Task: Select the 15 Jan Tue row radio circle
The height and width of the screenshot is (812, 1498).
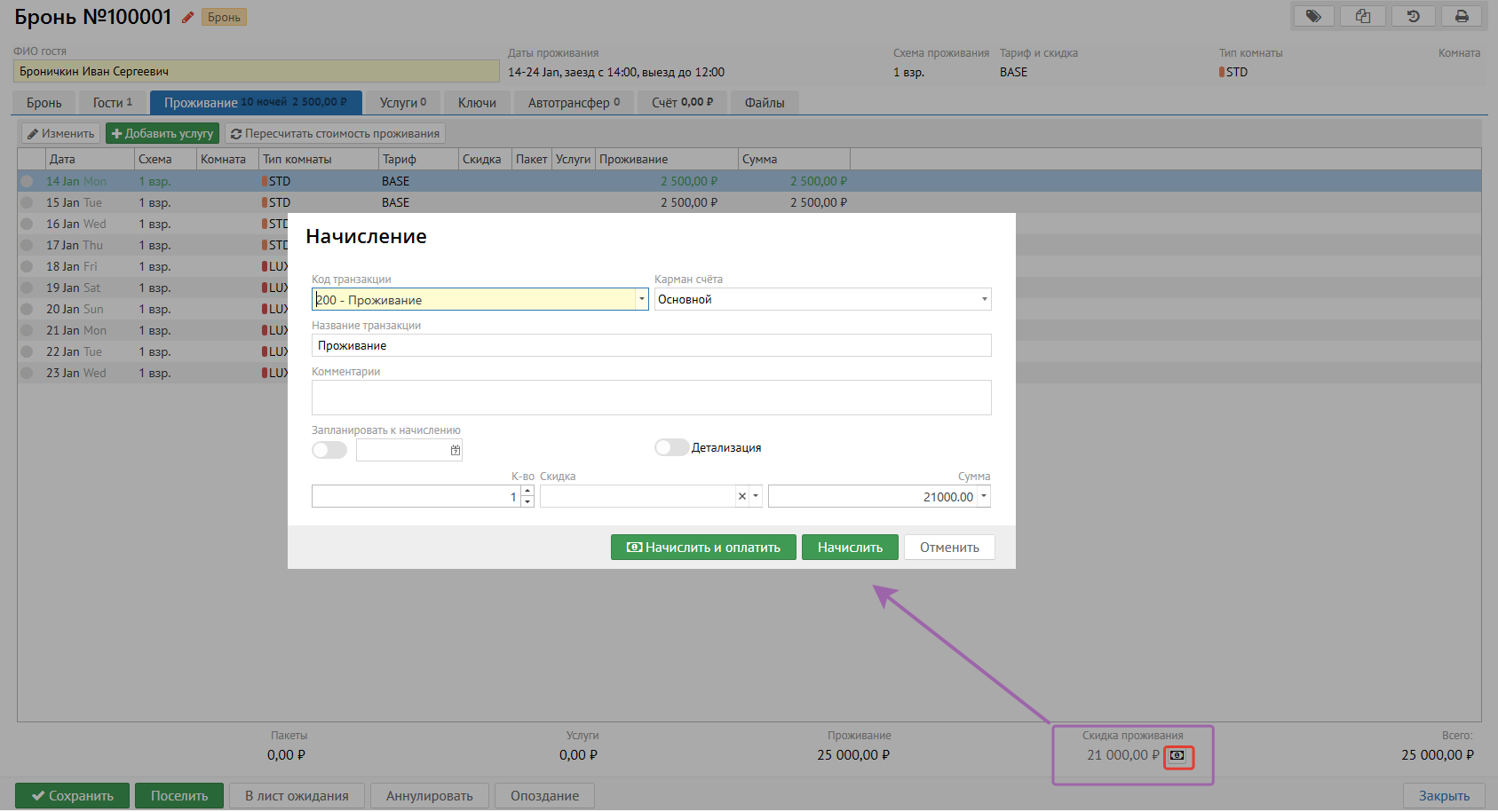Action: point(28,202)
